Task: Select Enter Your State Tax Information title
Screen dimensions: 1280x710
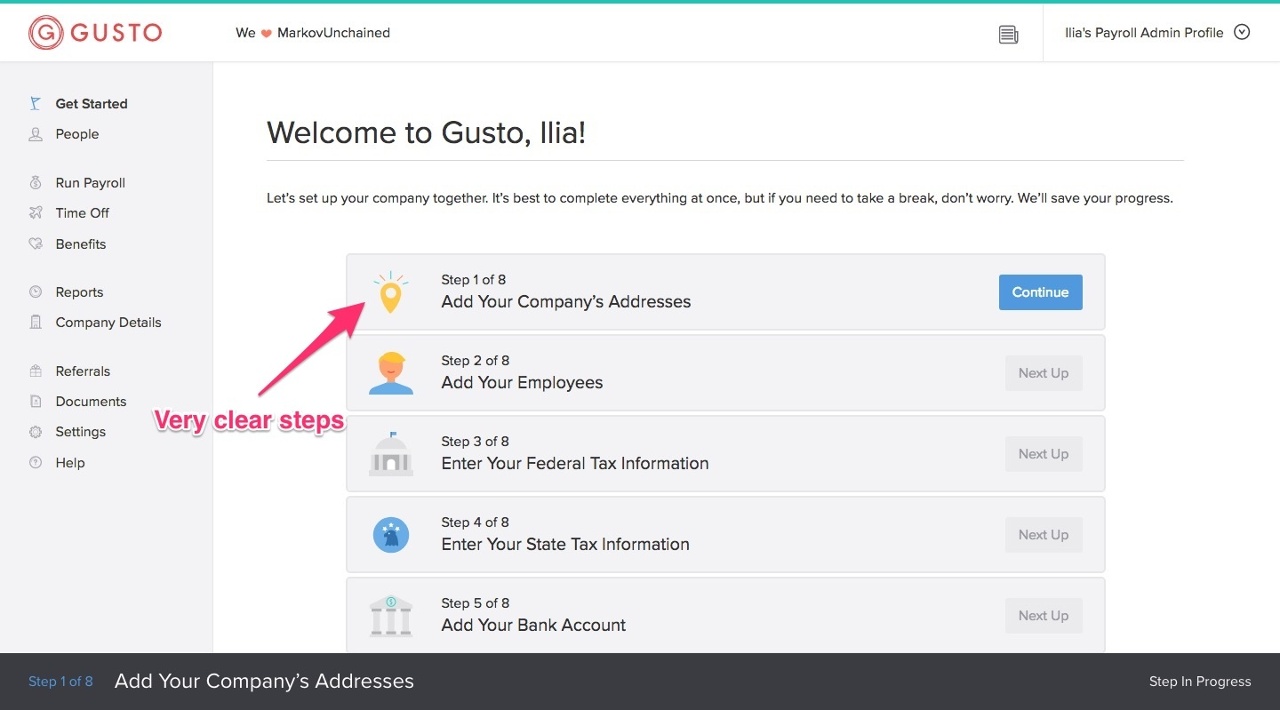Action: pyautogui.click(x=565, y=545)
